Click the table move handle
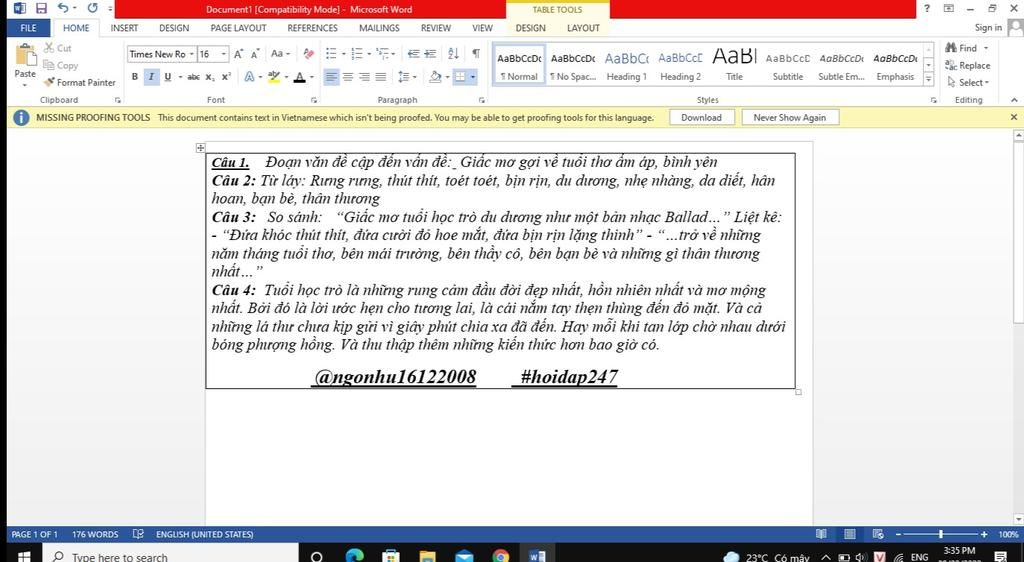The height and width of the screenshot is (562, 1024). tap(200, 148)
